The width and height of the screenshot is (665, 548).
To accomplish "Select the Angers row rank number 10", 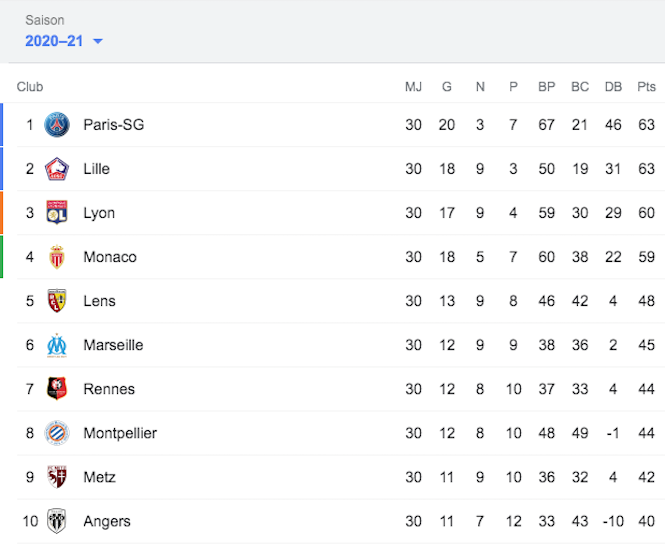I will pos(30,521).
